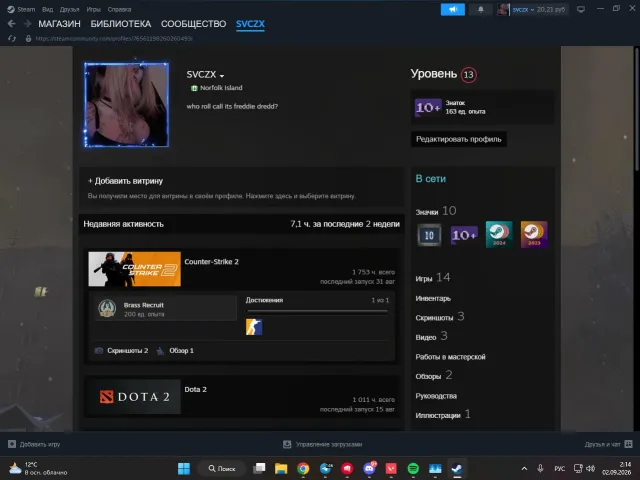640x480 pixels.
Task: Open Скриншоты 3 in sidebar
Action: (440, 317)
